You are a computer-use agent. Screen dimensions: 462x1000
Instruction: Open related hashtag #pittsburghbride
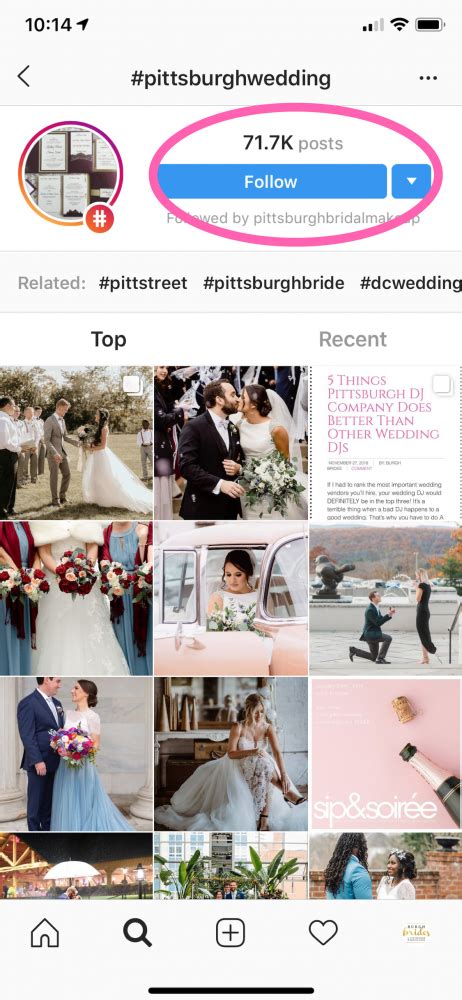(274, 283)
